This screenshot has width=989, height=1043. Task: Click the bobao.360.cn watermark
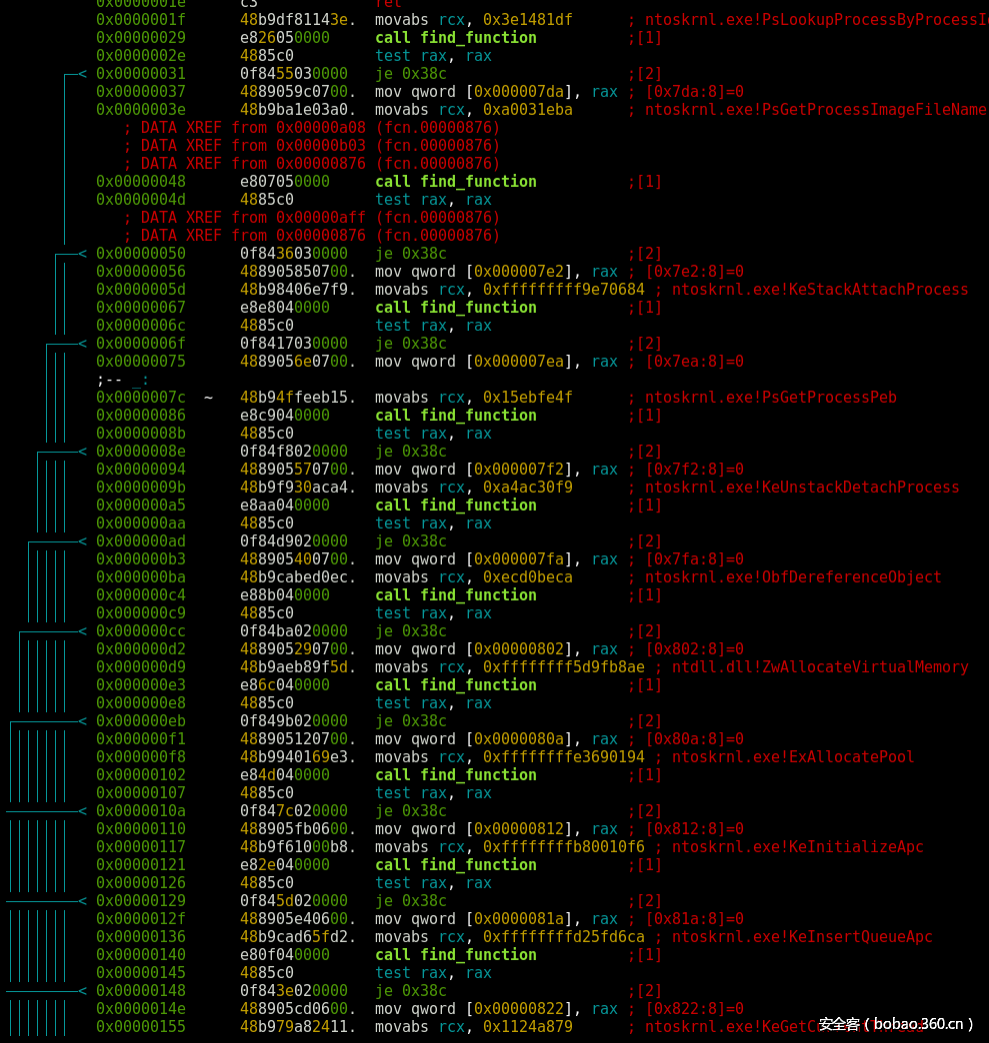[896, 1024]
